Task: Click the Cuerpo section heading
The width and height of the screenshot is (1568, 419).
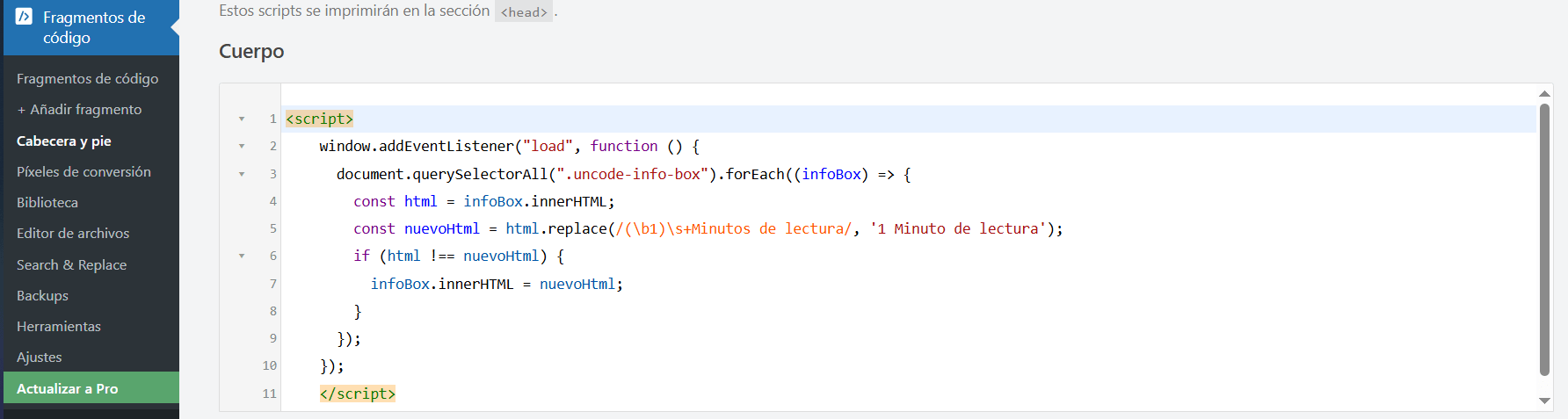Action: pyautogui.click(x=251, y=51)
